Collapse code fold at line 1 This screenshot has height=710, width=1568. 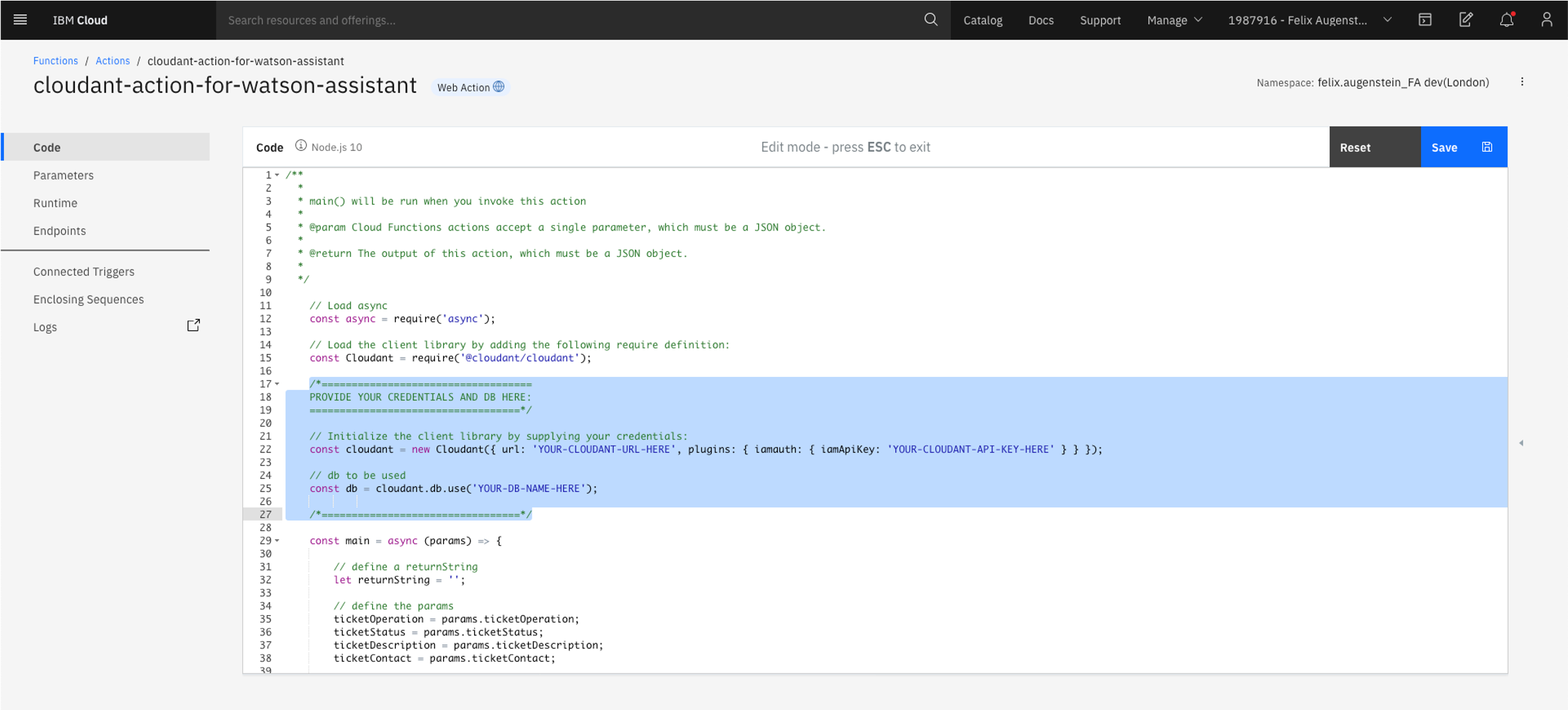pyautogui.click(x=277, y=176)
